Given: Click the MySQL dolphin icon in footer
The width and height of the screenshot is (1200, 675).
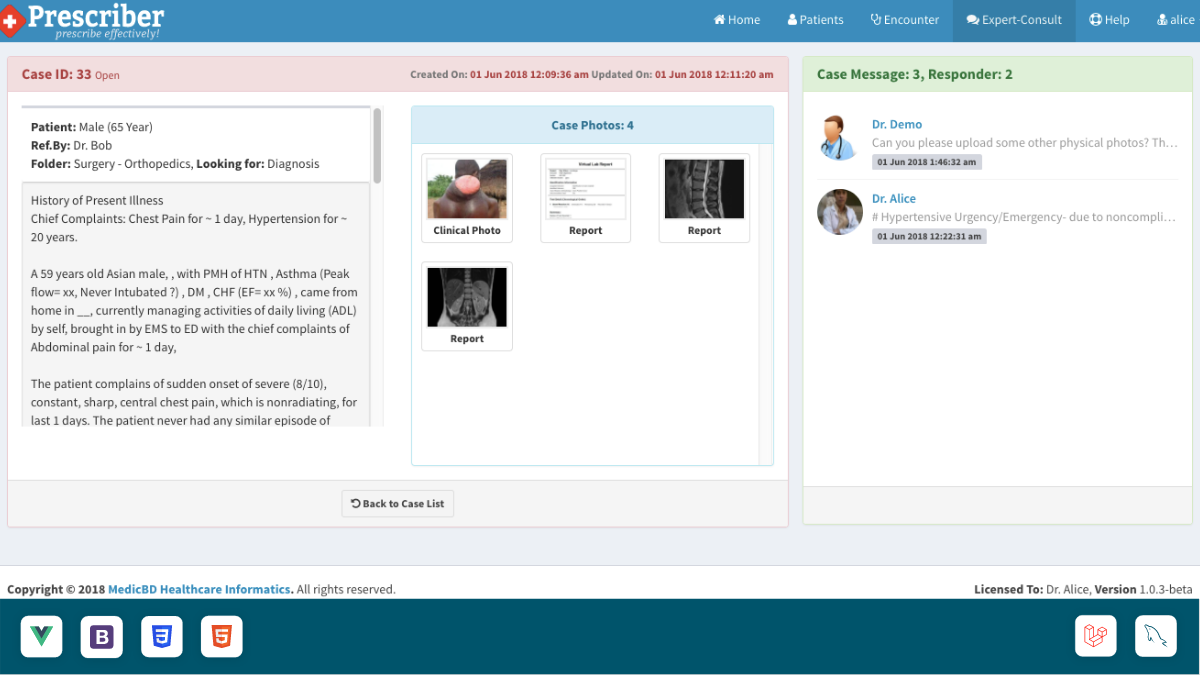Looking at the screenshot, I should coord(1156,637).
